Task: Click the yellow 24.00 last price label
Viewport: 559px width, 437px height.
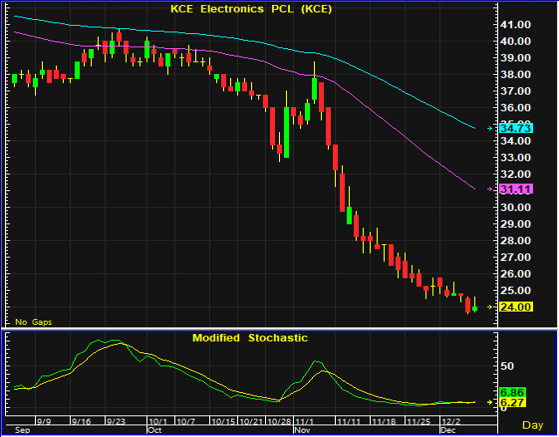Action: tap(516, 307)
